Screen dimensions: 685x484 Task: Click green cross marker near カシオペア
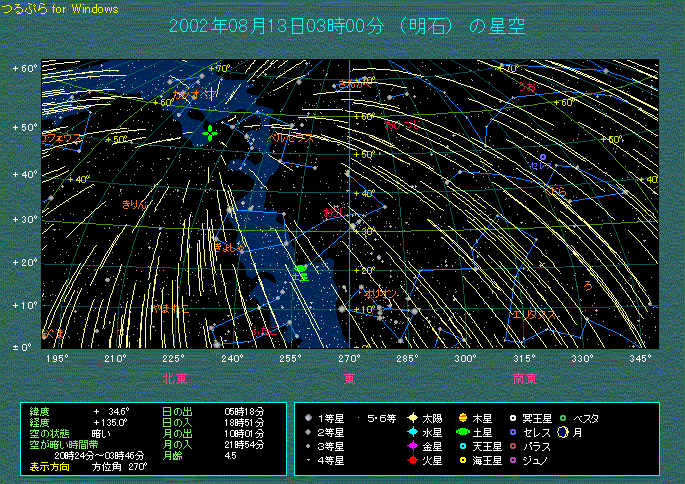[x=209, y=133]
